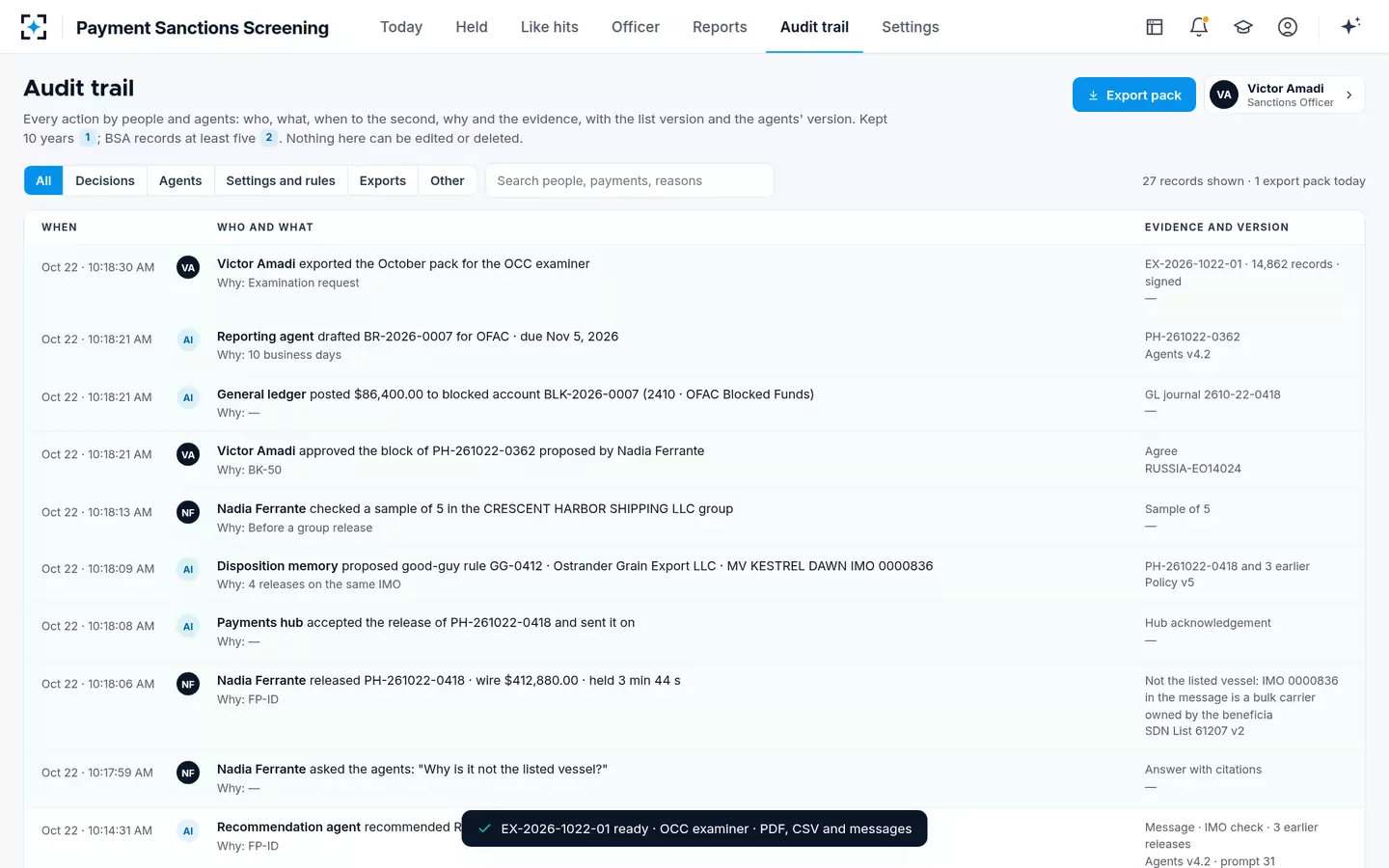The image size is (1389, 868).
Task: Go to the Today tab
Action: [x=401, y=27]
